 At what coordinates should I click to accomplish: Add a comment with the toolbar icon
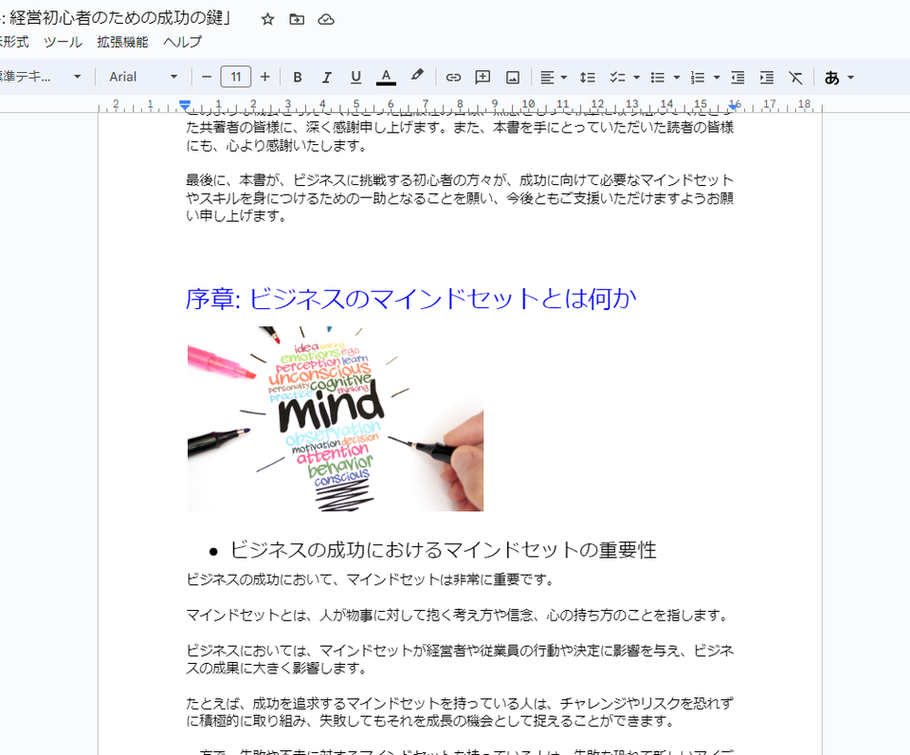coord(482,77)
